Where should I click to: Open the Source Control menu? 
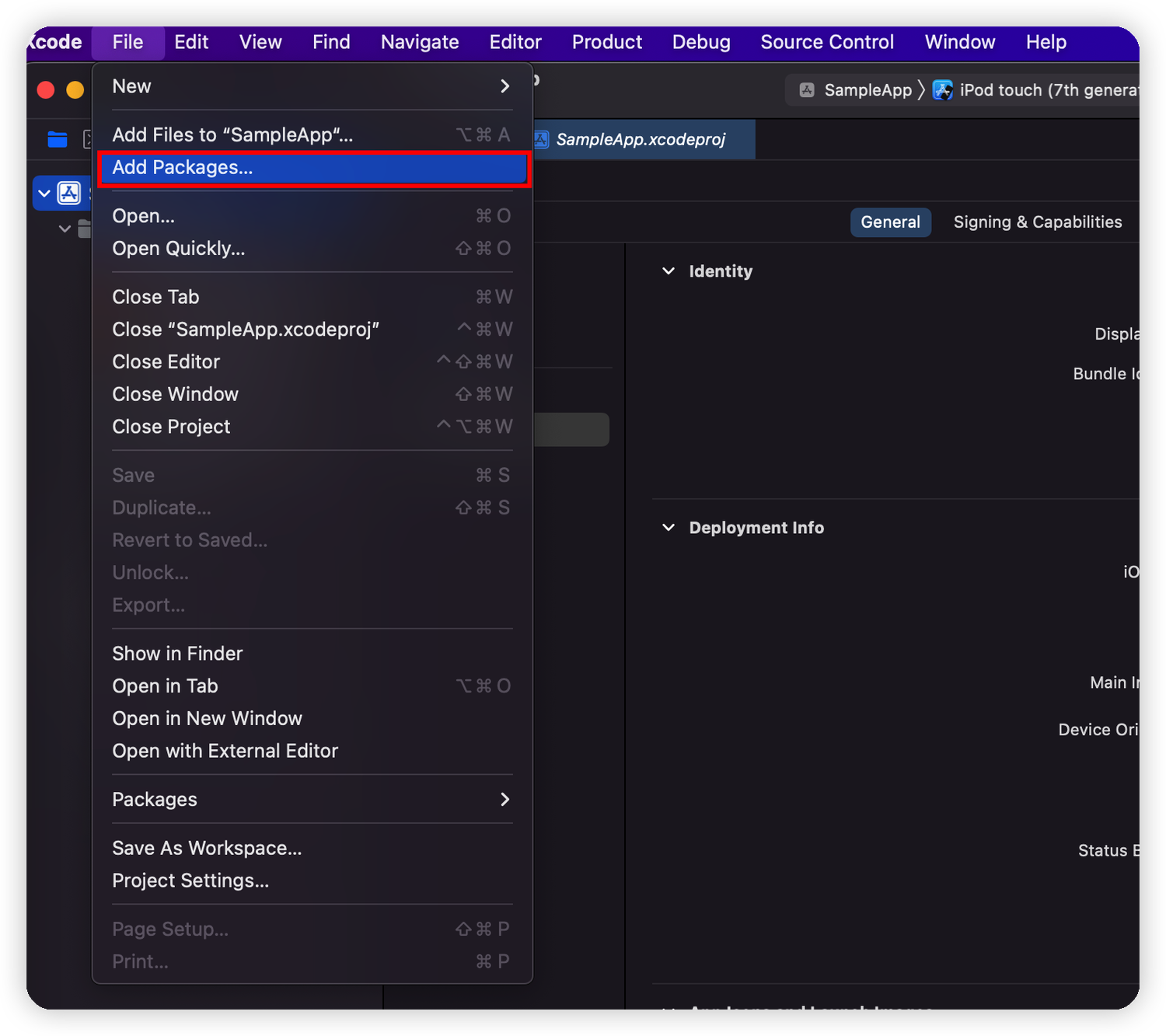tap(827, 42)
